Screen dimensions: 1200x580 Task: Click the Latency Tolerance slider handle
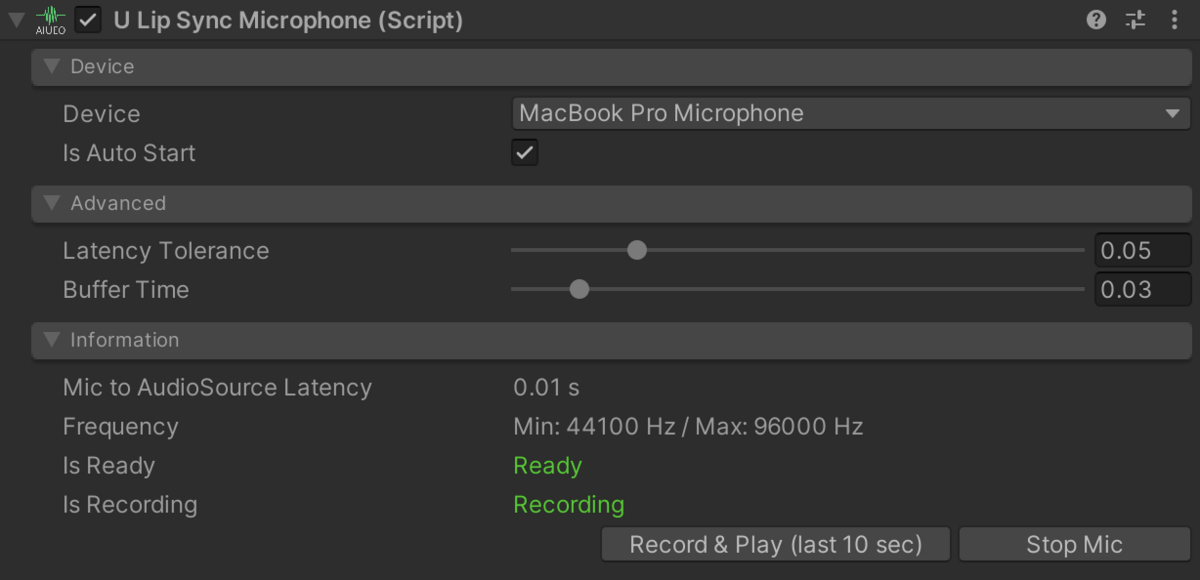click(x=637, y=250)
